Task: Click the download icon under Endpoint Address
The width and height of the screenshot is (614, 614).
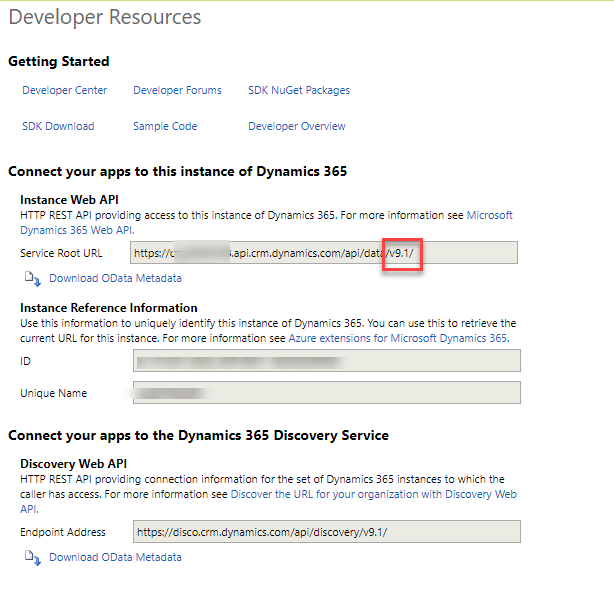Action: [33, 558]
